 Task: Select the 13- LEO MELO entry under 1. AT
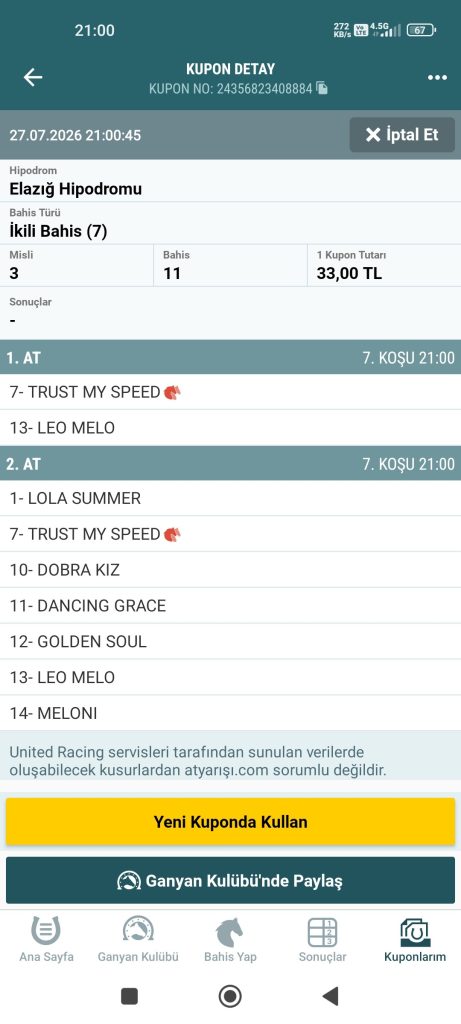coord(230,428)
